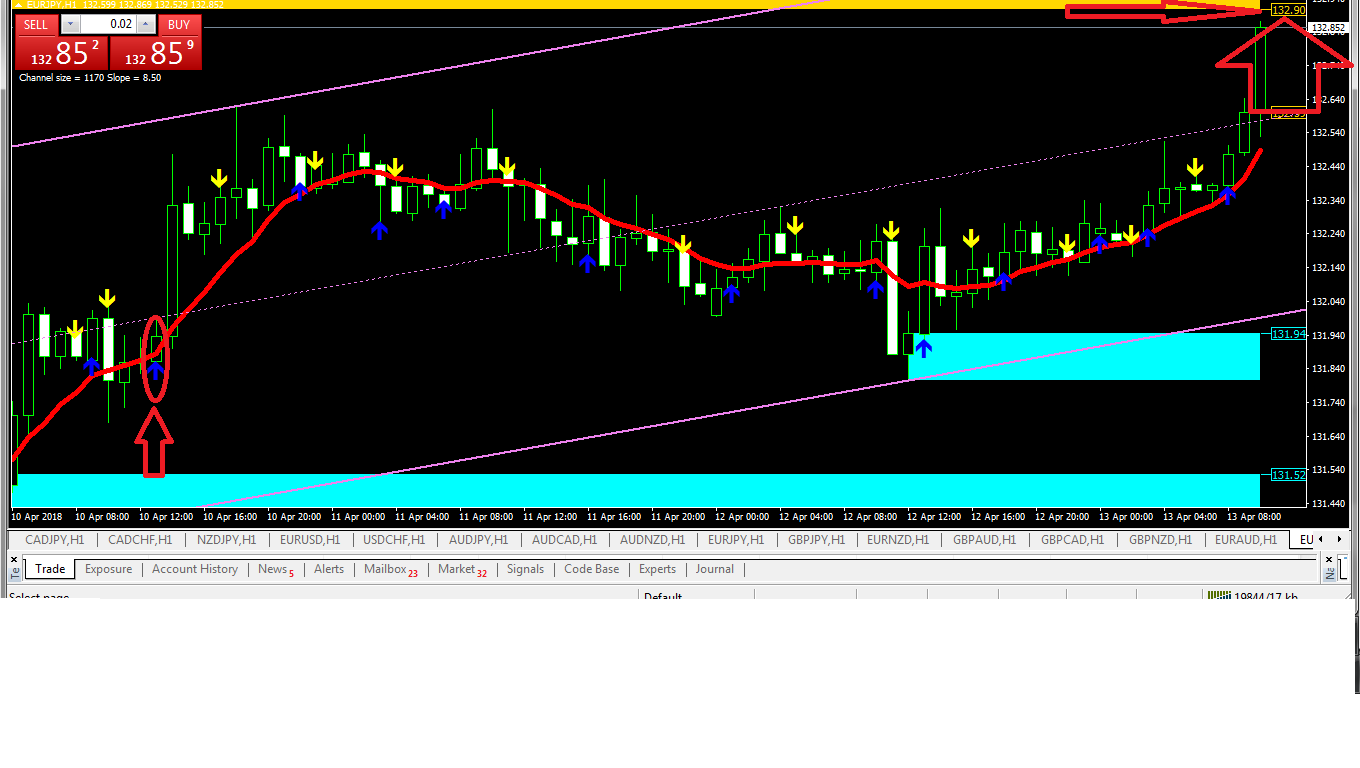The image size is (1360, 768).
Task: Click the SELL button in one-click panel
Action: [x=36, y=24]
